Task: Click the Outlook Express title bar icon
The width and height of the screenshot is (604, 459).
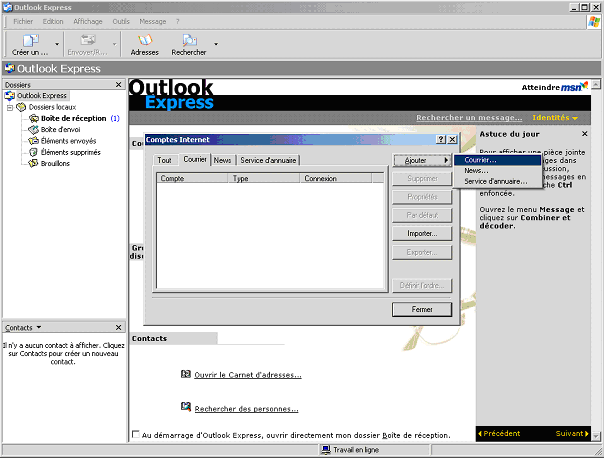Action: (x=8, y=7)
